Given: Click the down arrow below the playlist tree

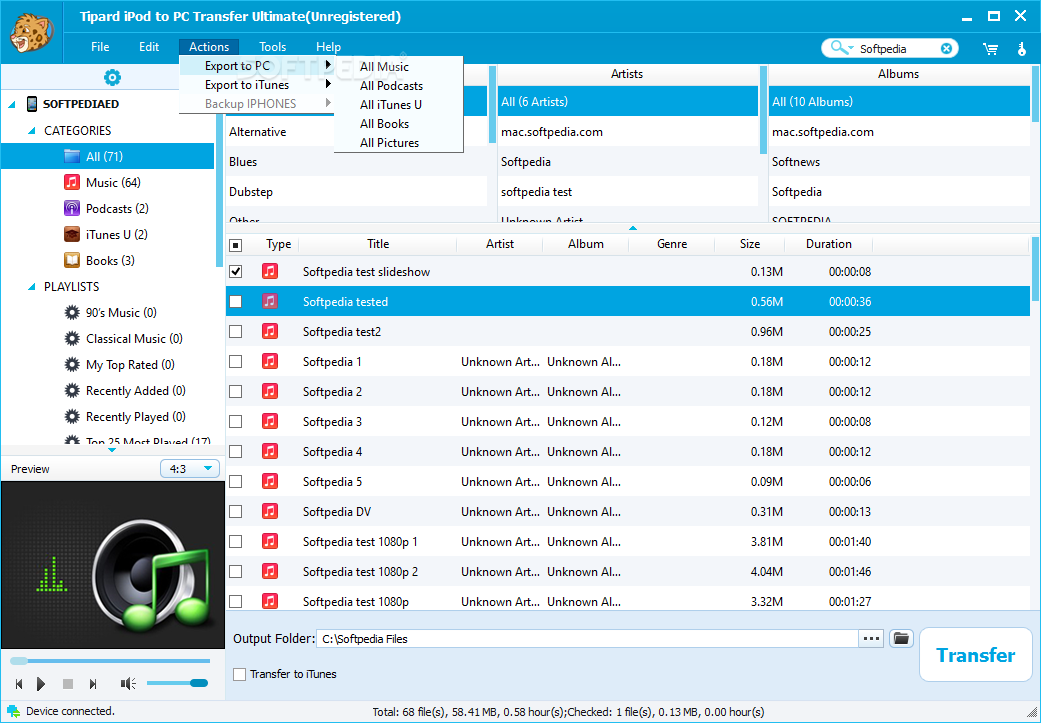Looking at the screenshot, I should coord(112,450).
